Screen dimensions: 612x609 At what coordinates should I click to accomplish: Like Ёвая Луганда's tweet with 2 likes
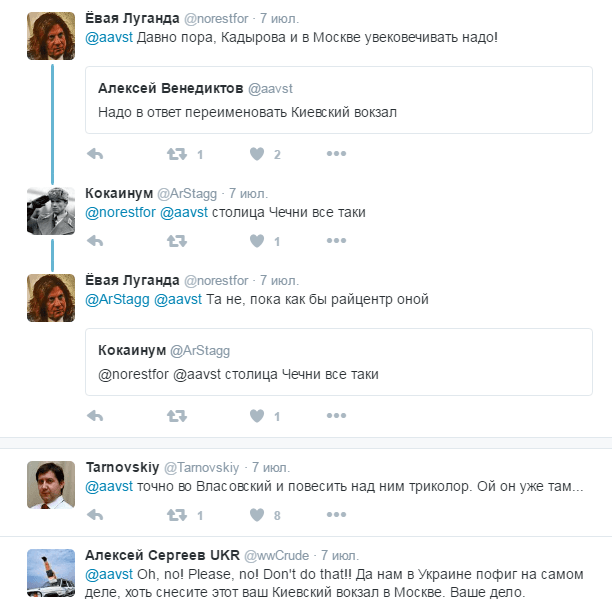(257, 154)
